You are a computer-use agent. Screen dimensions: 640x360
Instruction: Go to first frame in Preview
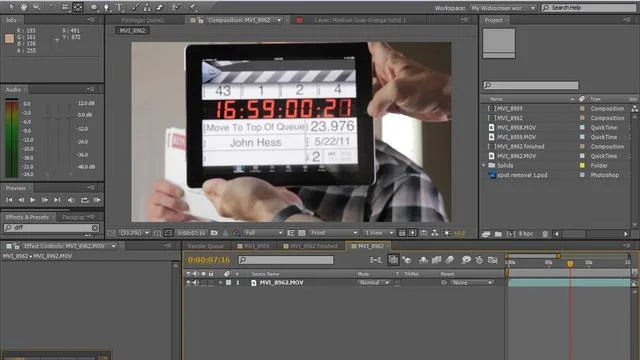[x=9, y=200]
